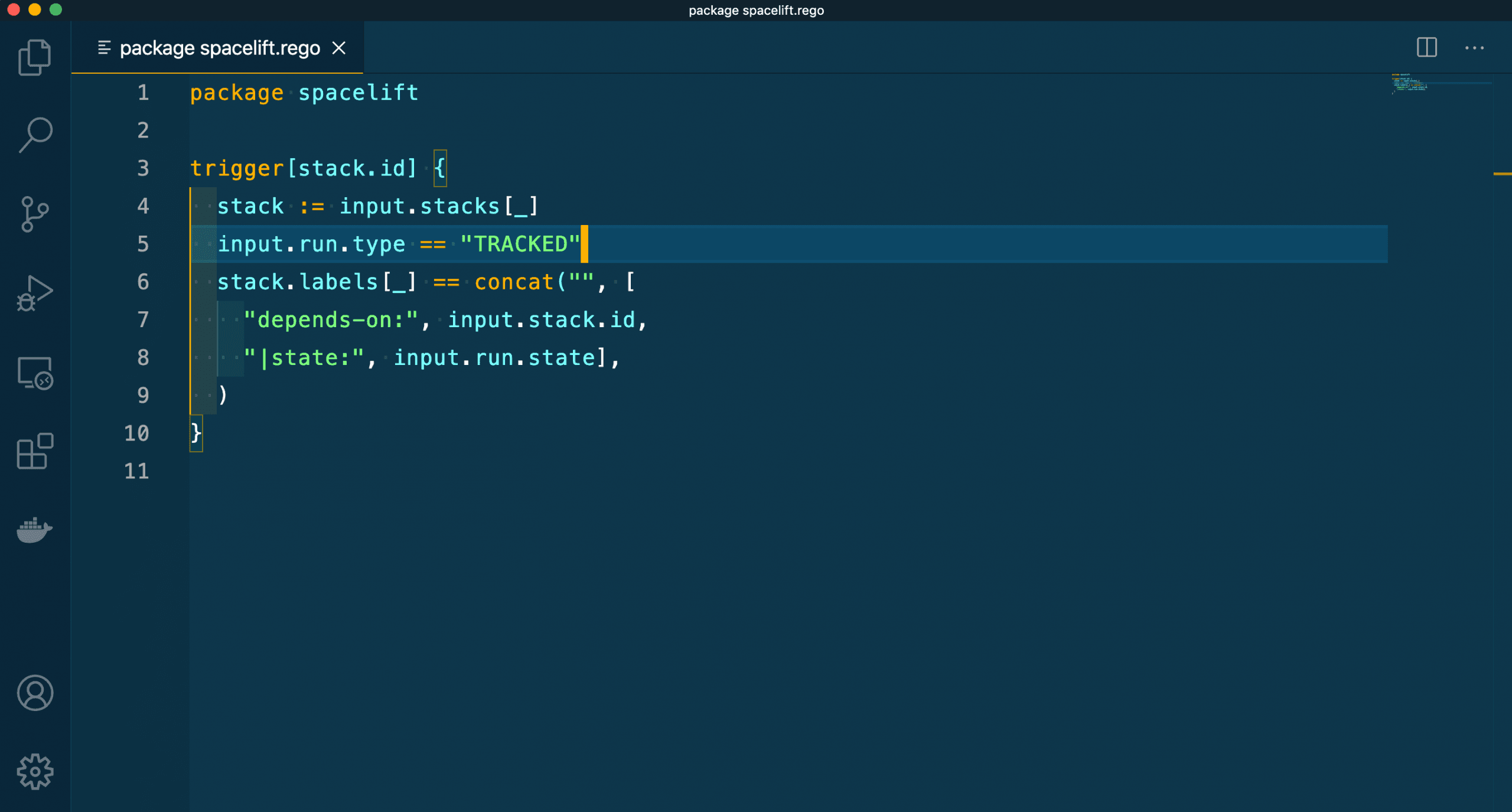Close the package spacelift.rego tab
This screenshot has width=1512, height=812.
coord(339,48)
